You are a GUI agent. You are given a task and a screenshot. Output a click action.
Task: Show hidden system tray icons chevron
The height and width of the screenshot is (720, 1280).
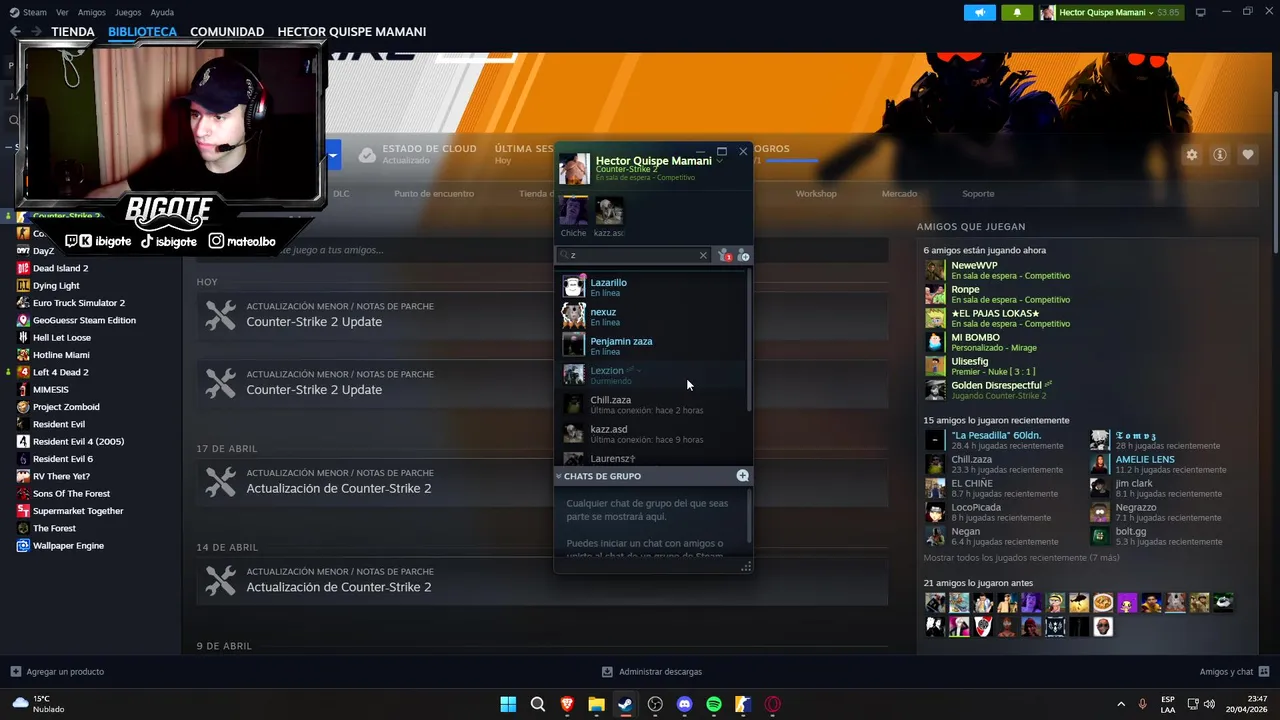[1120, 704]
